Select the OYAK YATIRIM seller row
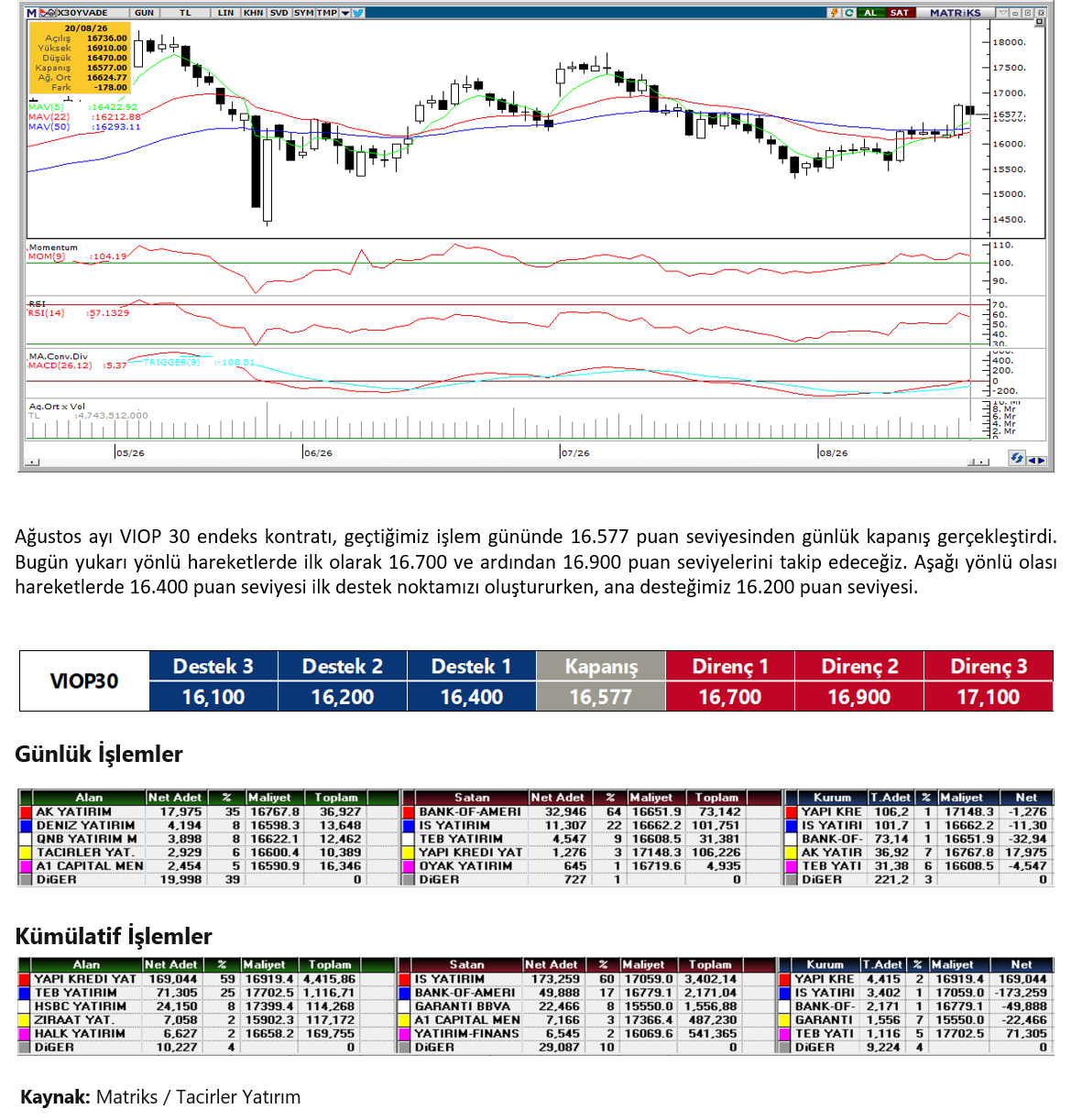 [591, 865]
